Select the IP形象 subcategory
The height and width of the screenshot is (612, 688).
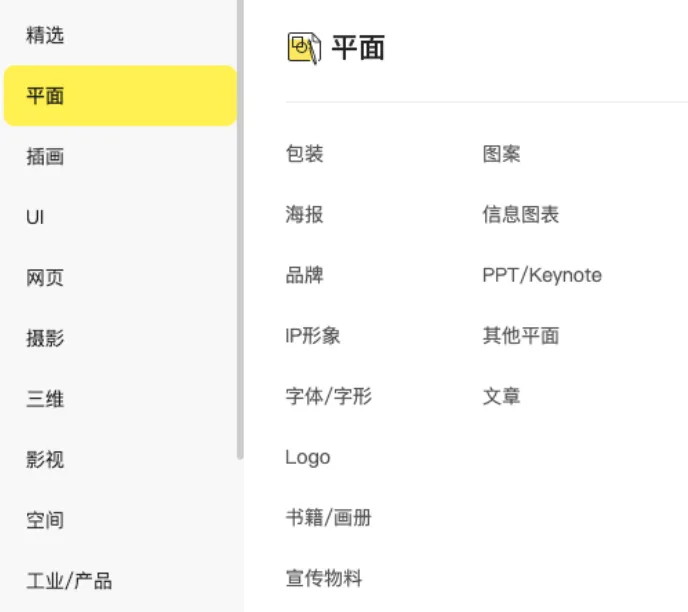pos(313,336)
